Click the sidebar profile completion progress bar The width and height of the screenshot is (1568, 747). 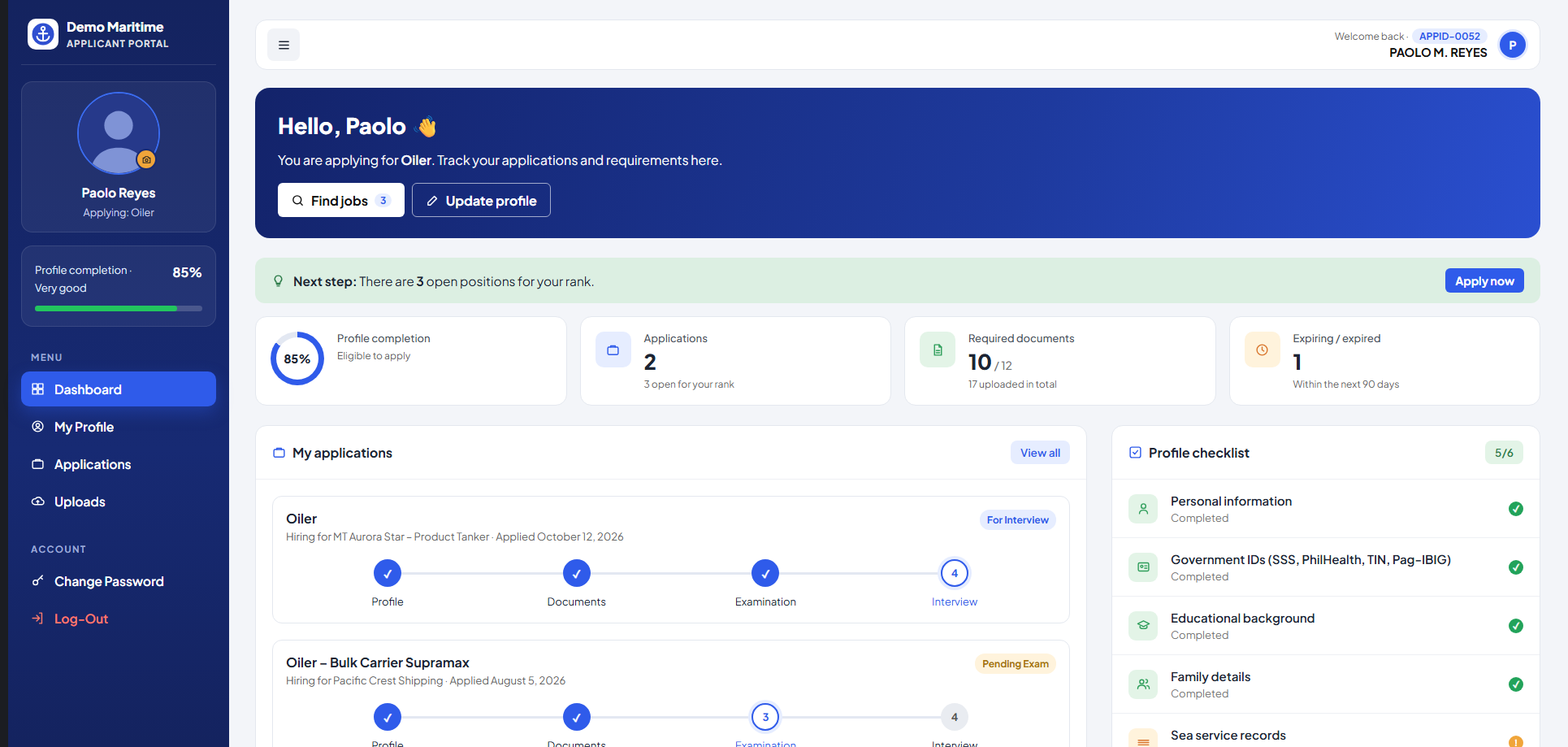[119, 309]
